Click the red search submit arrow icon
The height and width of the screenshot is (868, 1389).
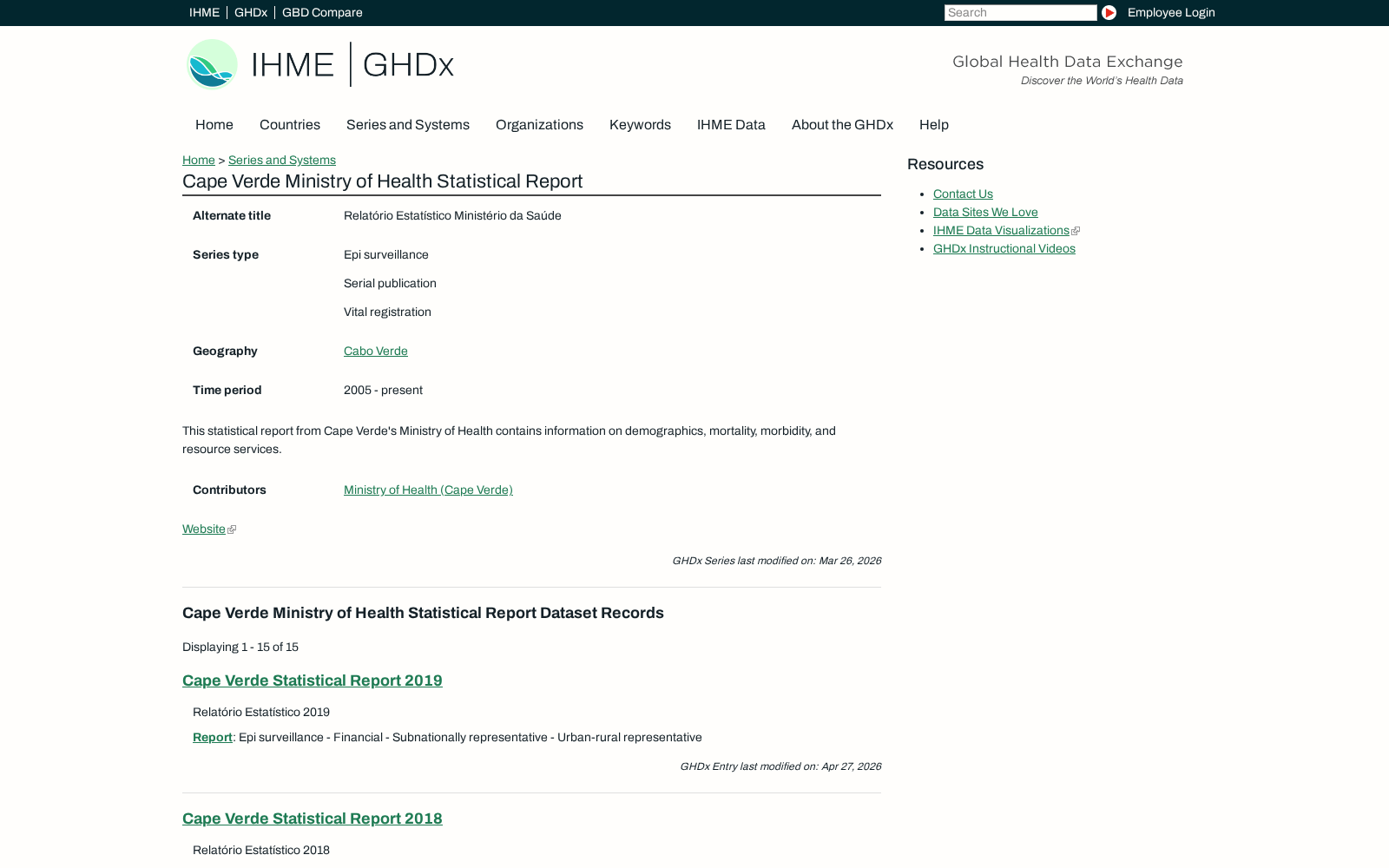tap(1109, 13)
